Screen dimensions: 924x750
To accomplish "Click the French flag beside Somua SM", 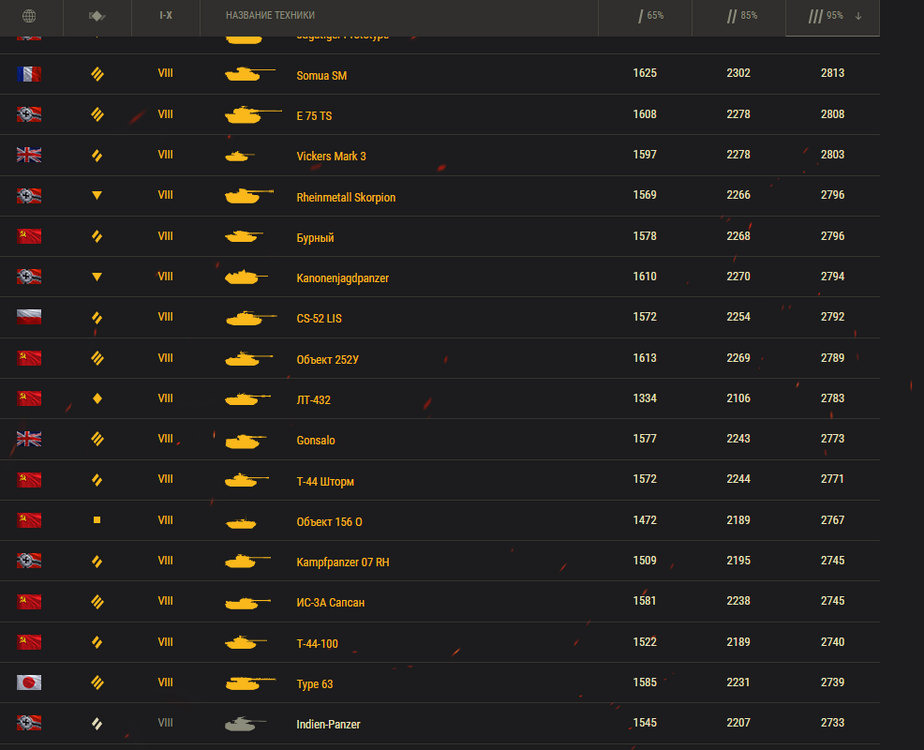I will tap(29, 74).
